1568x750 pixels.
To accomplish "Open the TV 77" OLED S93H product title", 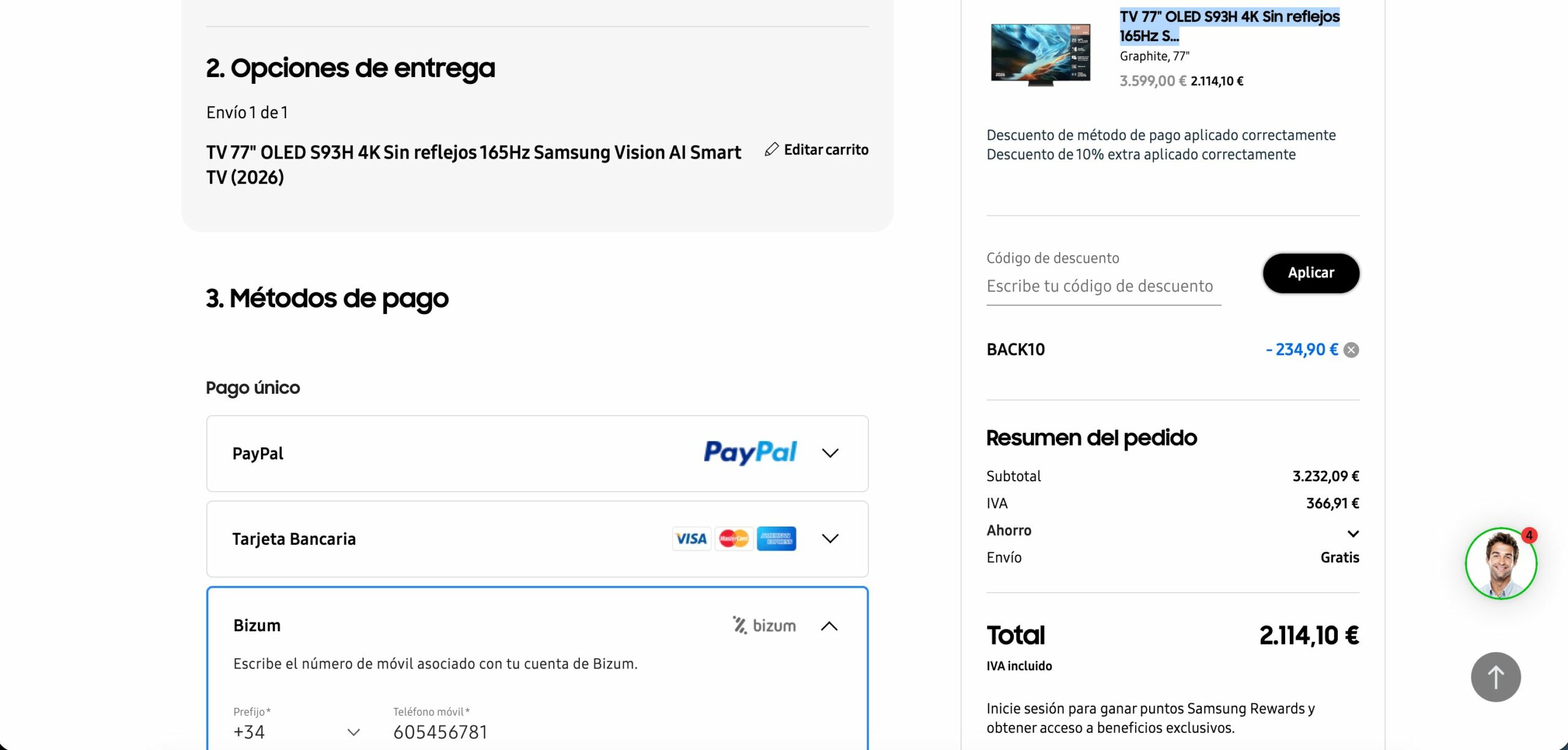I will 1229,26.
